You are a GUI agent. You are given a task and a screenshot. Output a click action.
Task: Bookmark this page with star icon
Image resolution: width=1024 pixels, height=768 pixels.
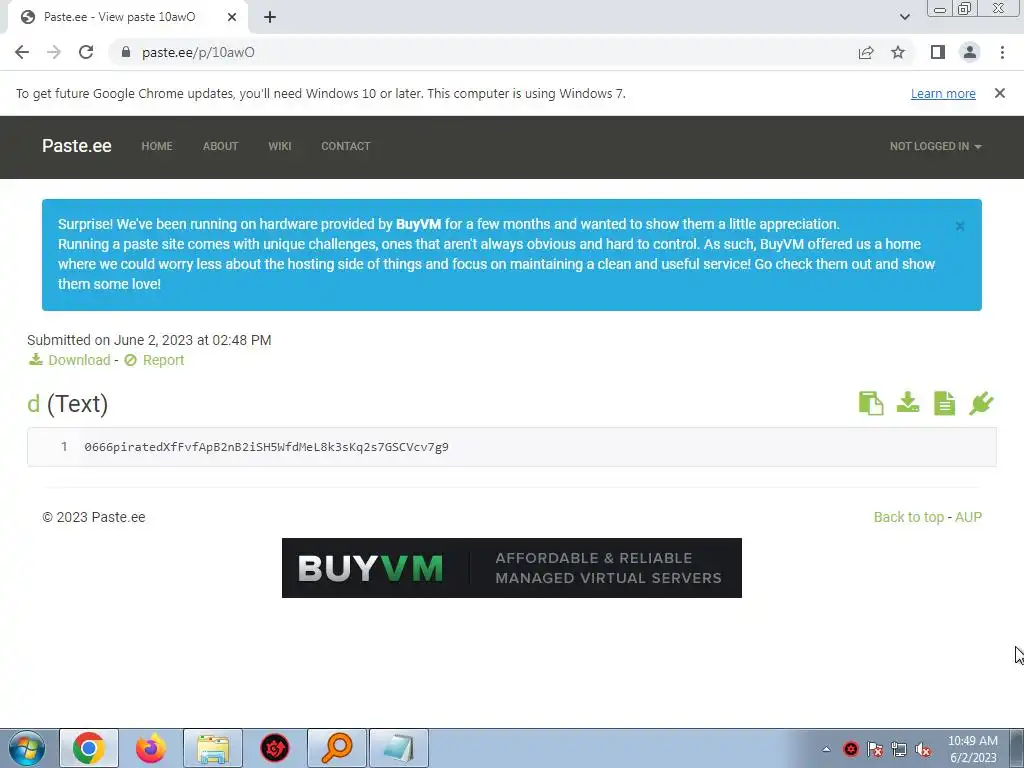tap(898, 52)
